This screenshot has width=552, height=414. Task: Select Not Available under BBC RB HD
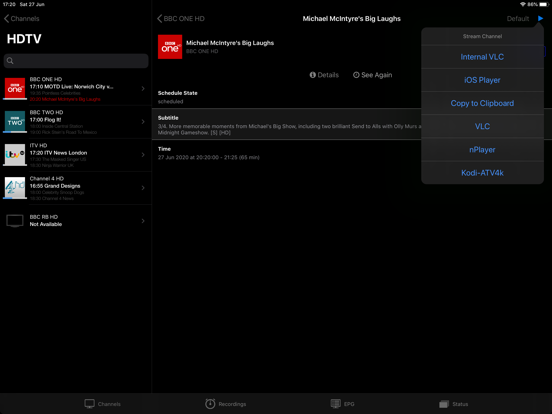(x=46, y=224)
